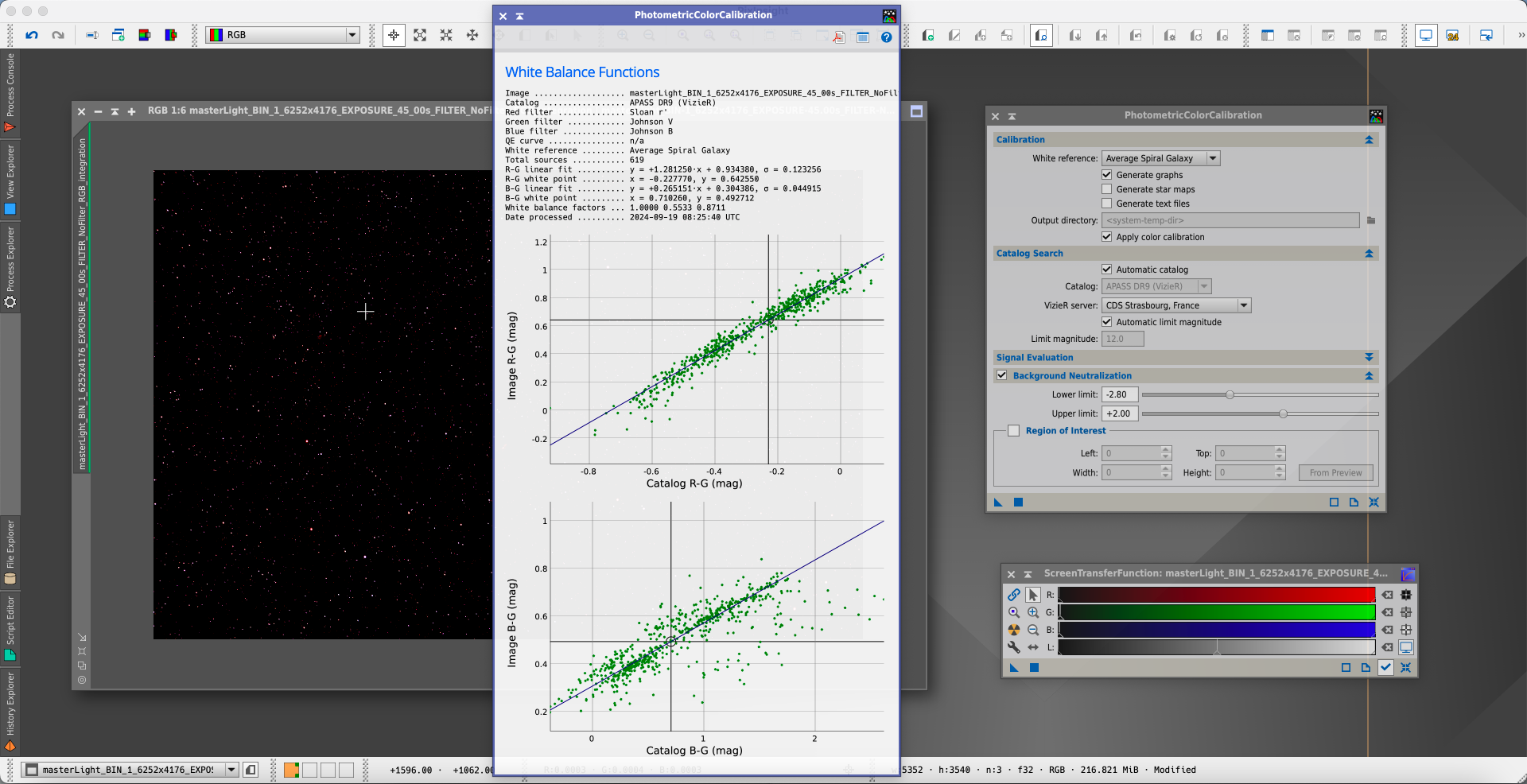1527x784 pixels.
Task: Select the crosshair readout mode toolbar icon
Action: point(394,35)
